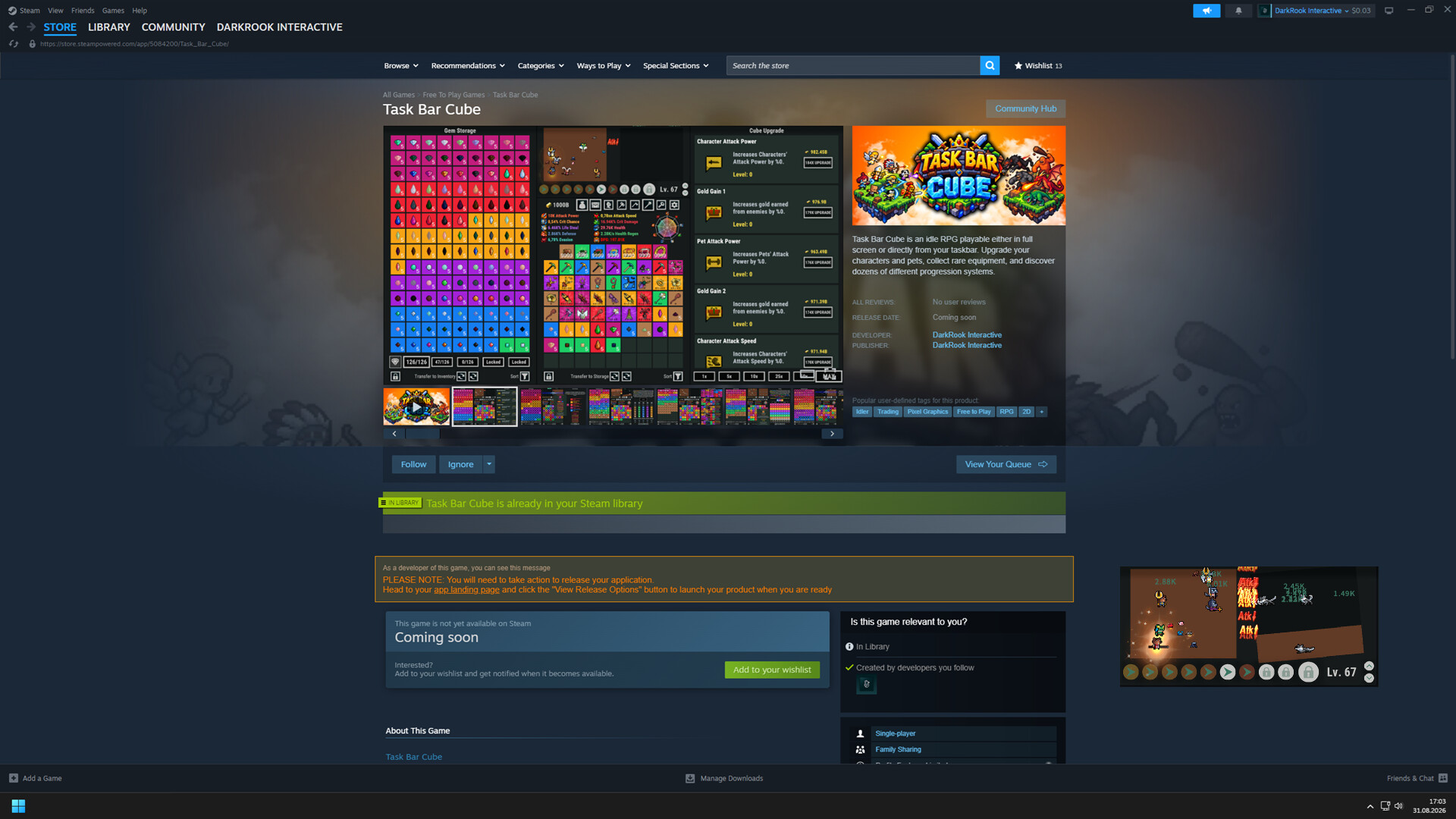Screen dimensions: 1456x819
Task: Select the RPG tag
Action: click(1006, 412)
